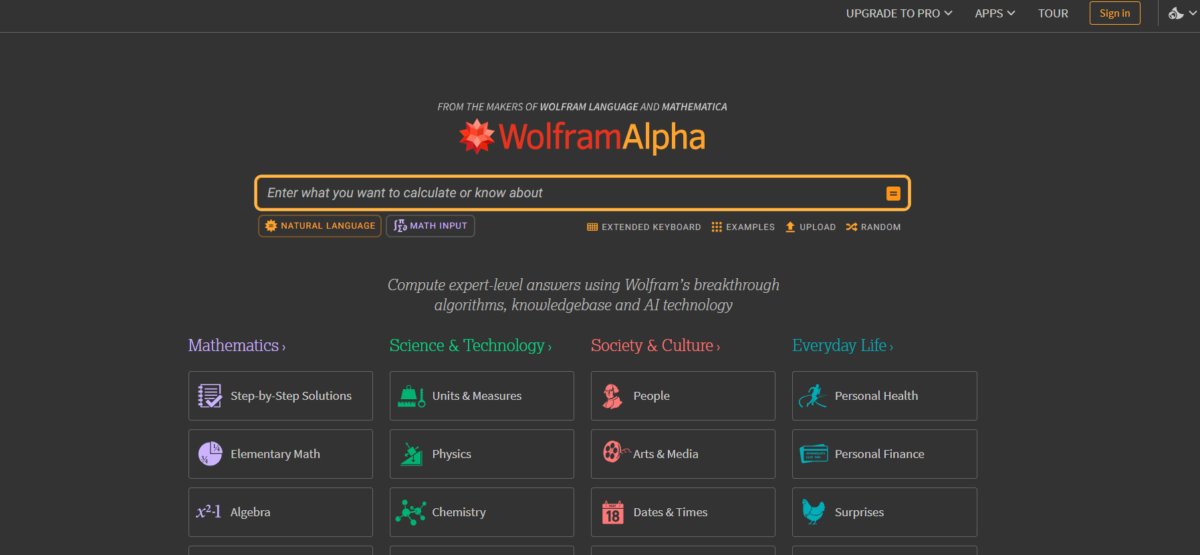The image size is (1200, 555).
Task: Click the Sign in button
Action: (1115, 13)
